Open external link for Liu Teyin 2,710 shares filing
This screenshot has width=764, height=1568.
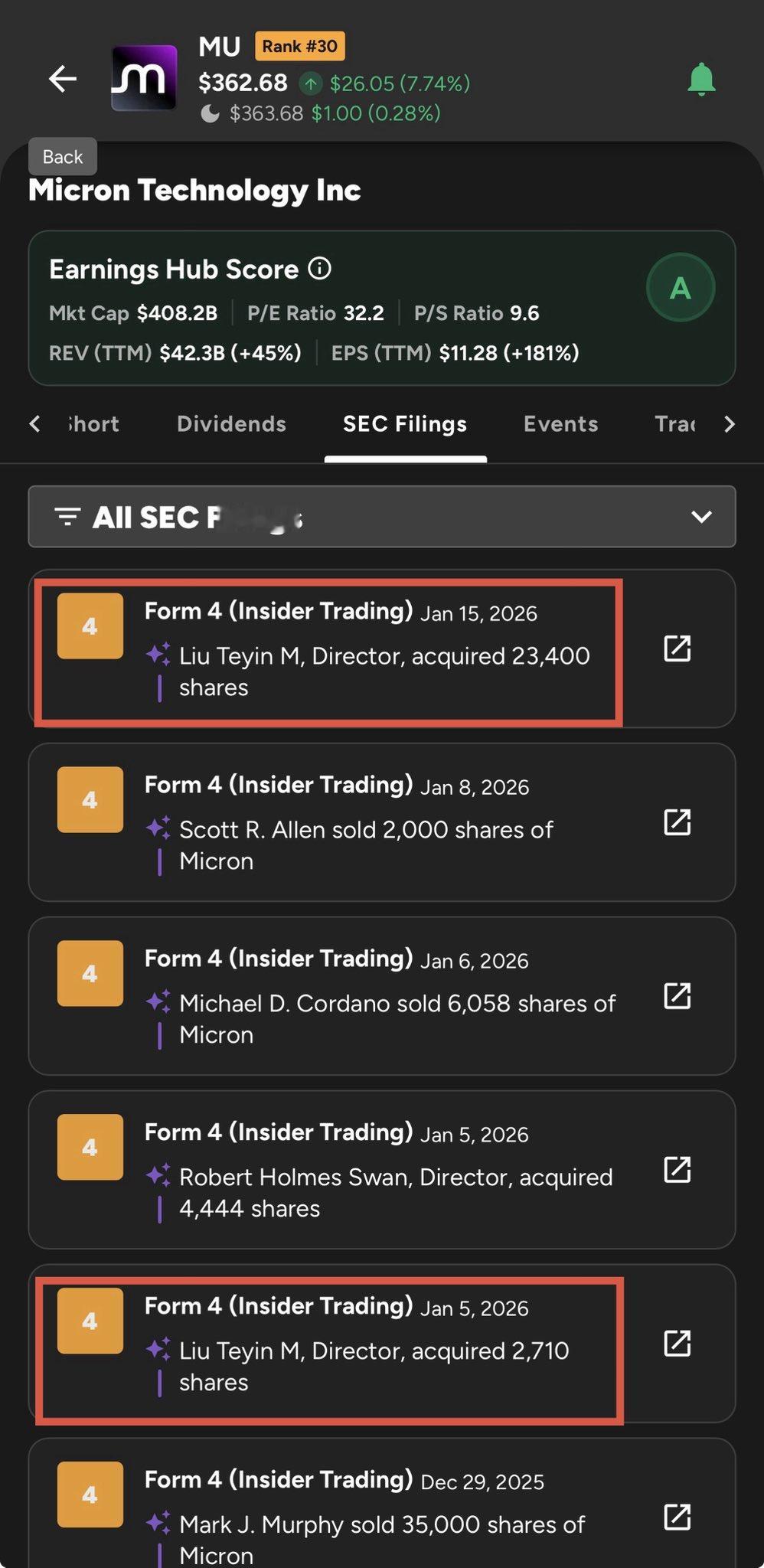coord(677,1343)
